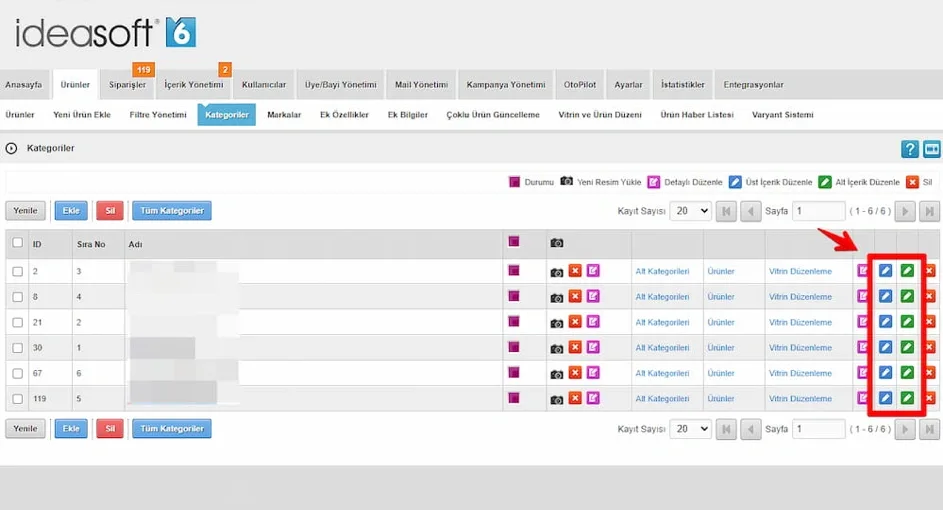Open Ürünler link in row 21
Viewport: 943px width, 510px height.
[x=721, y=322]
